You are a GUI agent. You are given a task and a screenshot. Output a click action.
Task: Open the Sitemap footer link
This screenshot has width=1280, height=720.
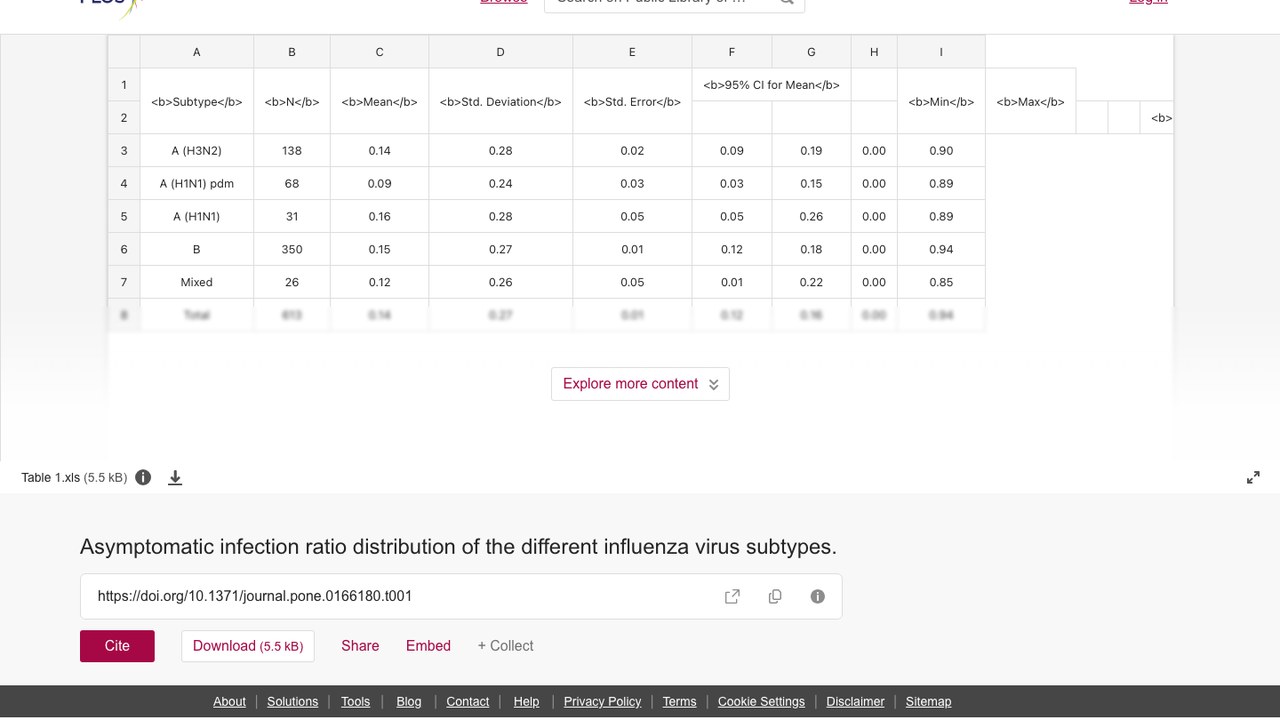click(x=928, y=701)
